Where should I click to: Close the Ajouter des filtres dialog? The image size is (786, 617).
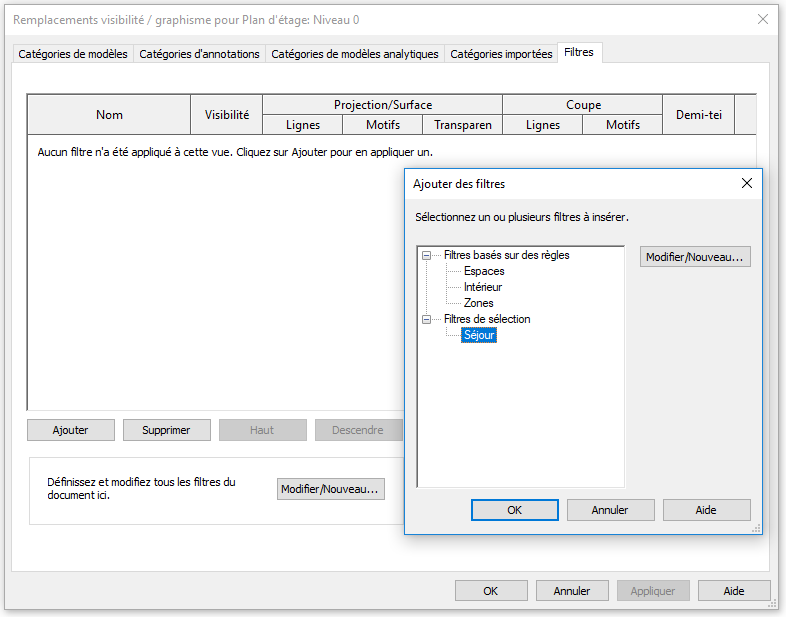[x=746, y=184]
